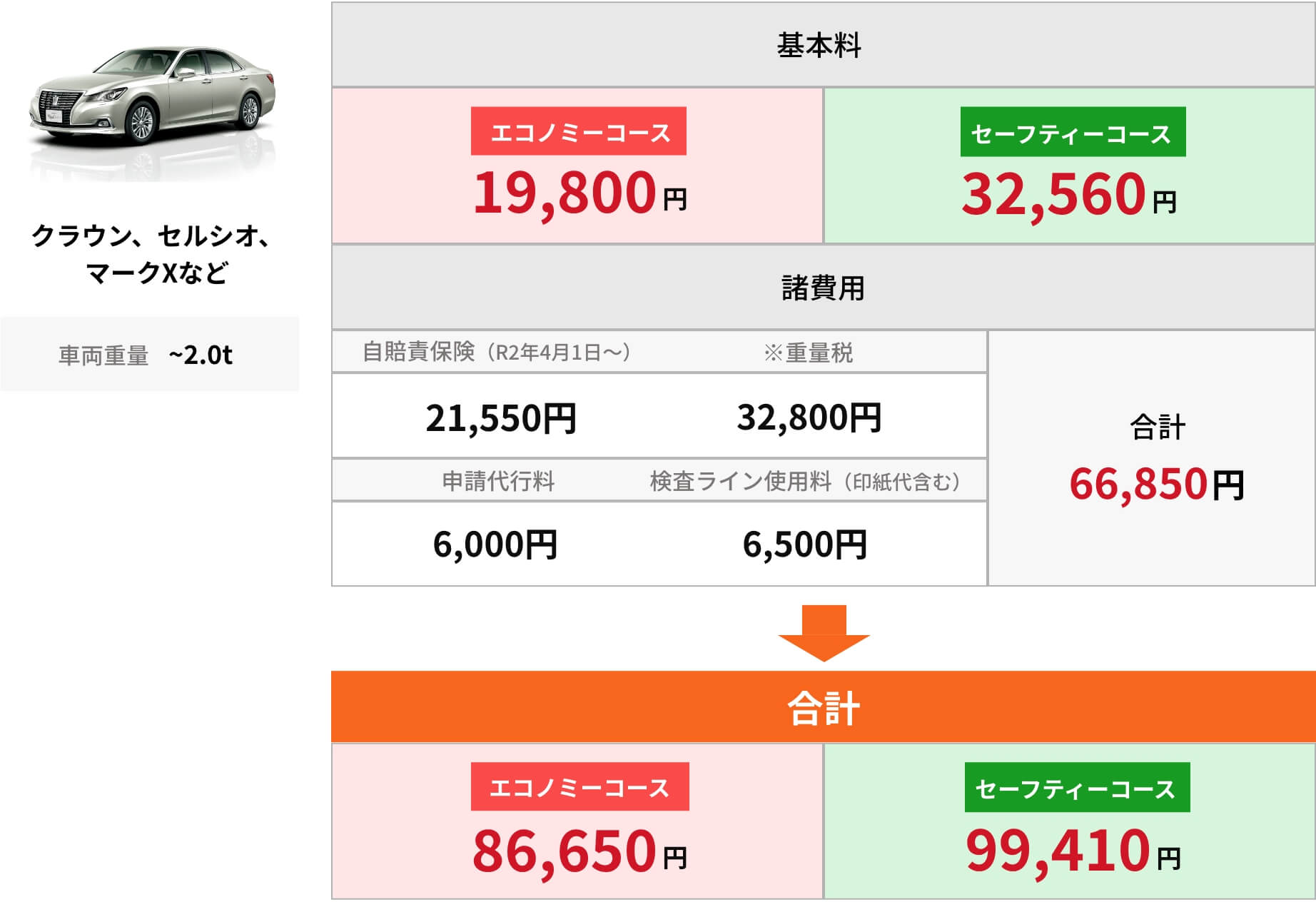1316x902 pixels.
Task: Click the 86,650円 economy total
Action: 579,851
